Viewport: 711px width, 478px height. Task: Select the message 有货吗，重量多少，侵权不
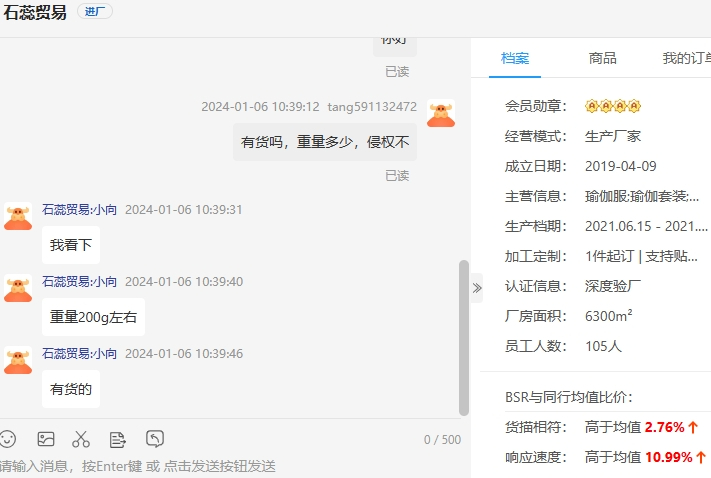pyautogui.click(x=325, y=142)
